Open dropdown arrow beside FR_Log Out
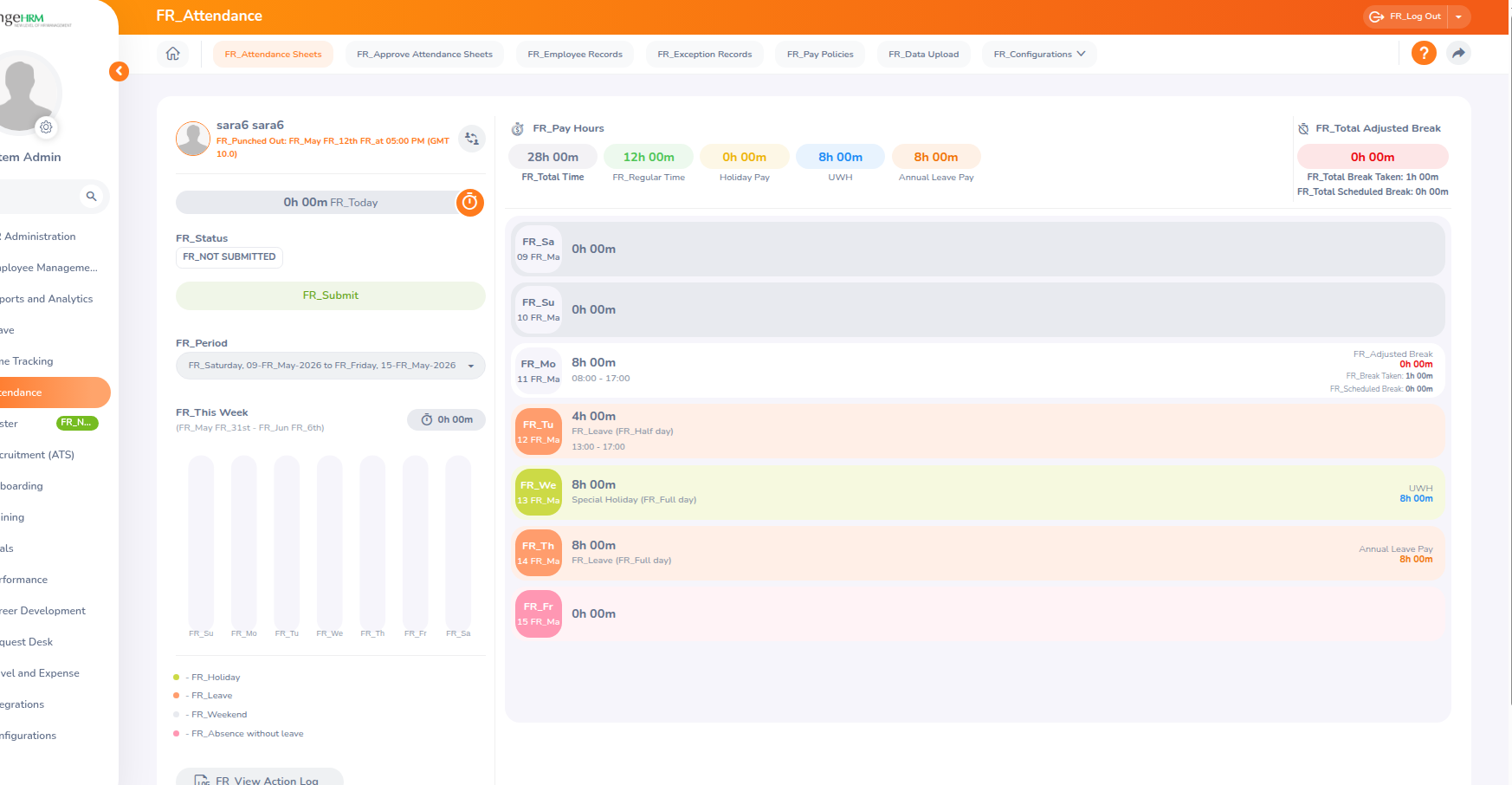Viewport: 1512px width, 785px height. (x=1458, y=16)
